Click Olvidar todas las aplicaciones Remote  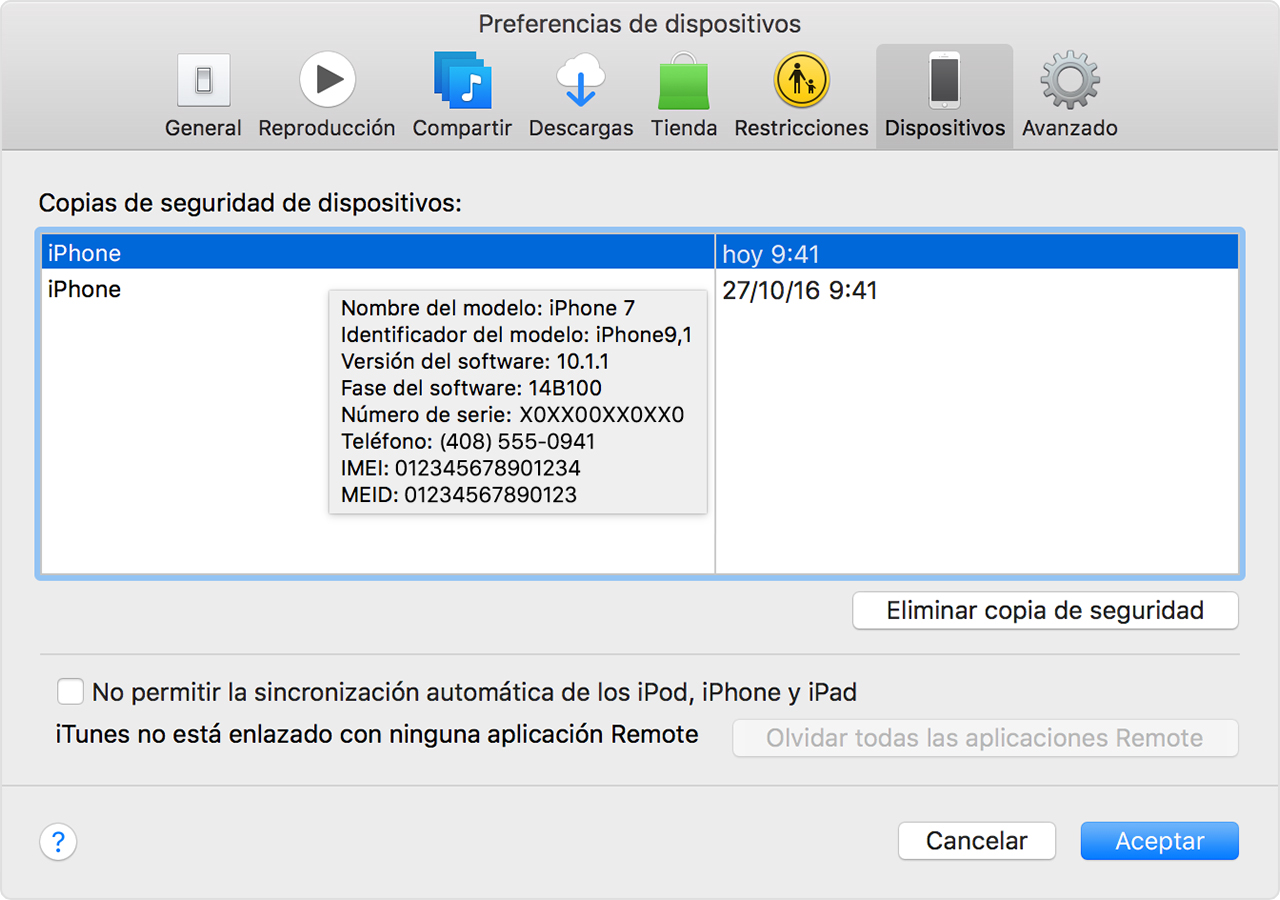[985, 738]
